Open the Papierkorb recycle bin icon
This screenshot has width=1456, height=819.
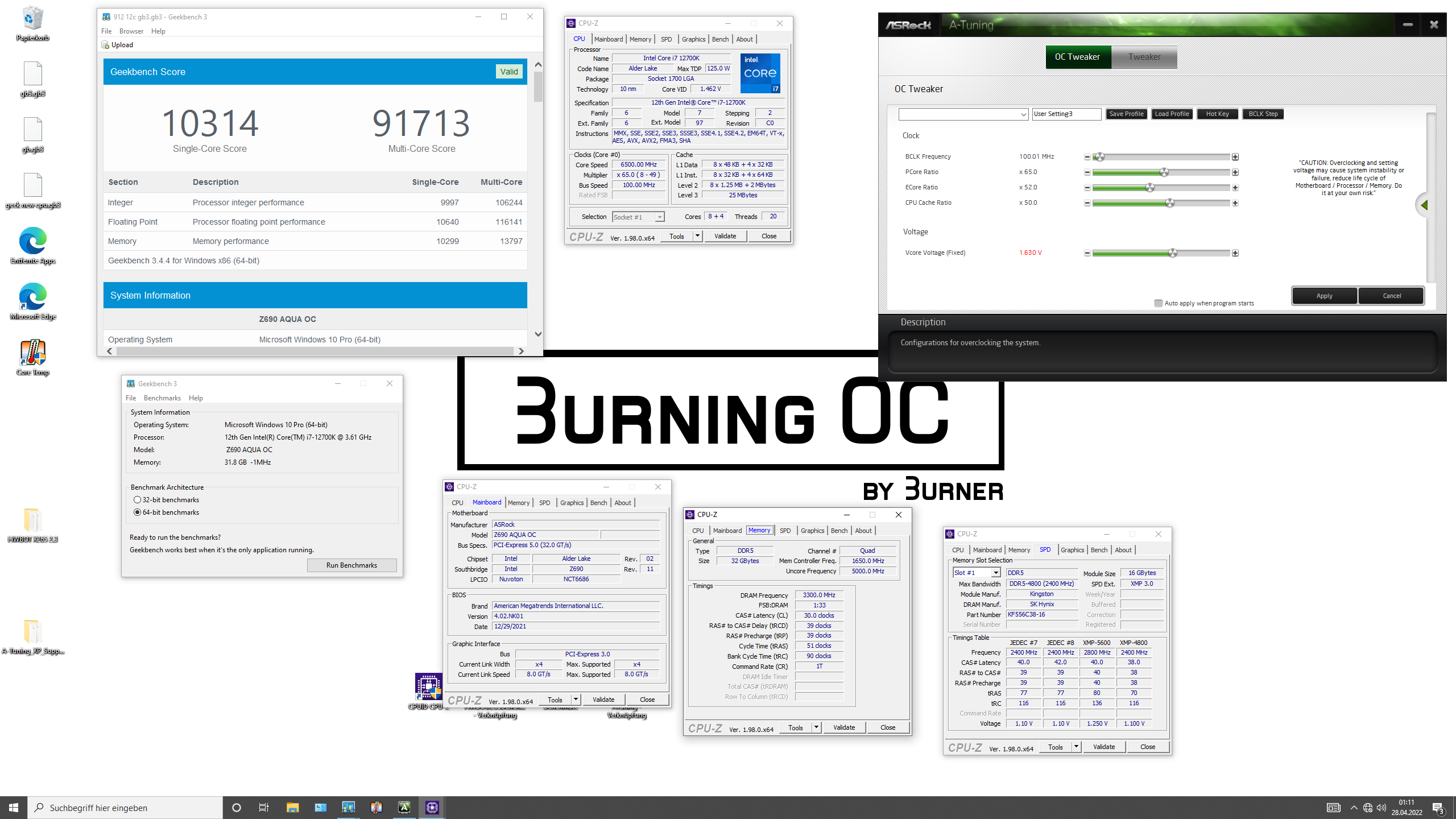(32, 23)
